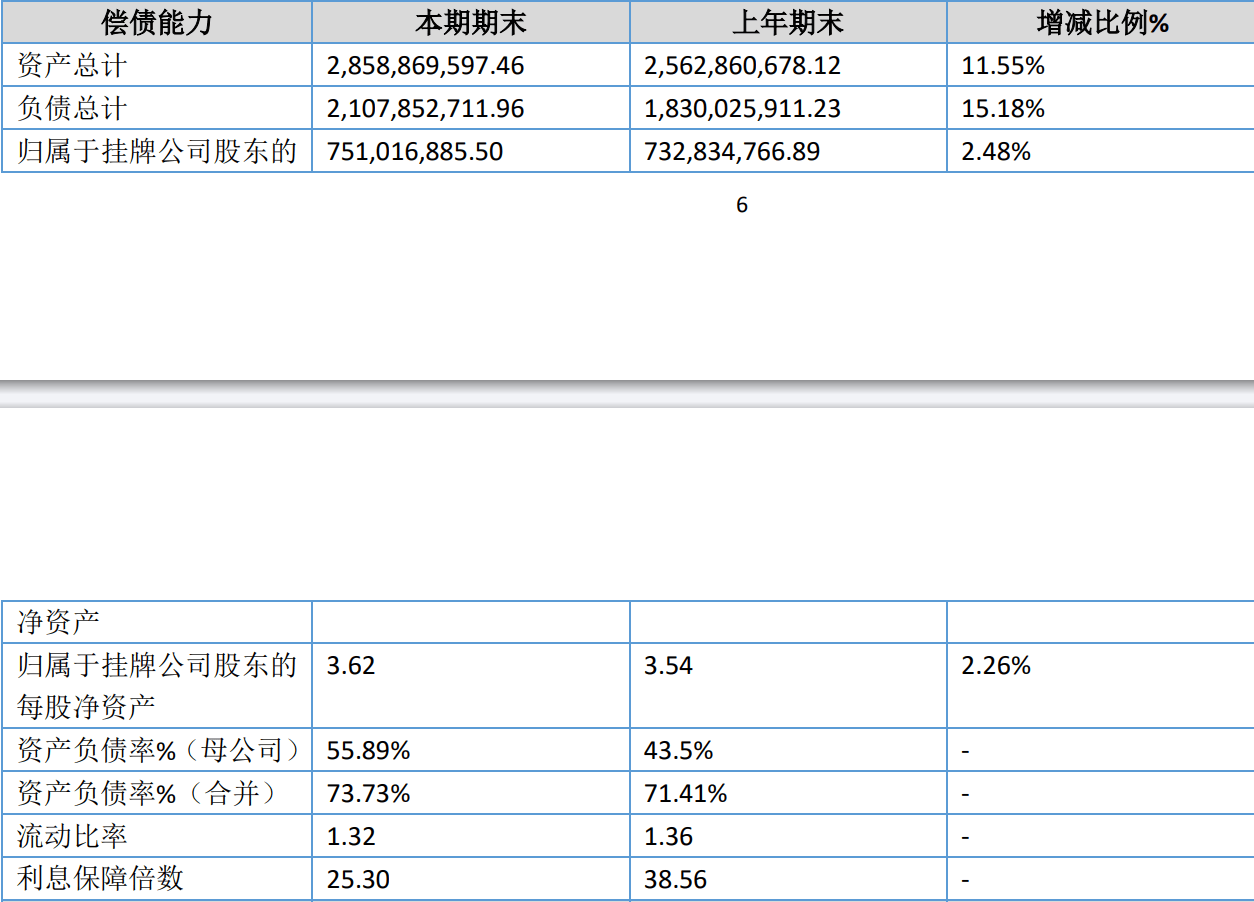Click the 每股净资产 row label
The image size is (1254, 902).
coord(87,707)
